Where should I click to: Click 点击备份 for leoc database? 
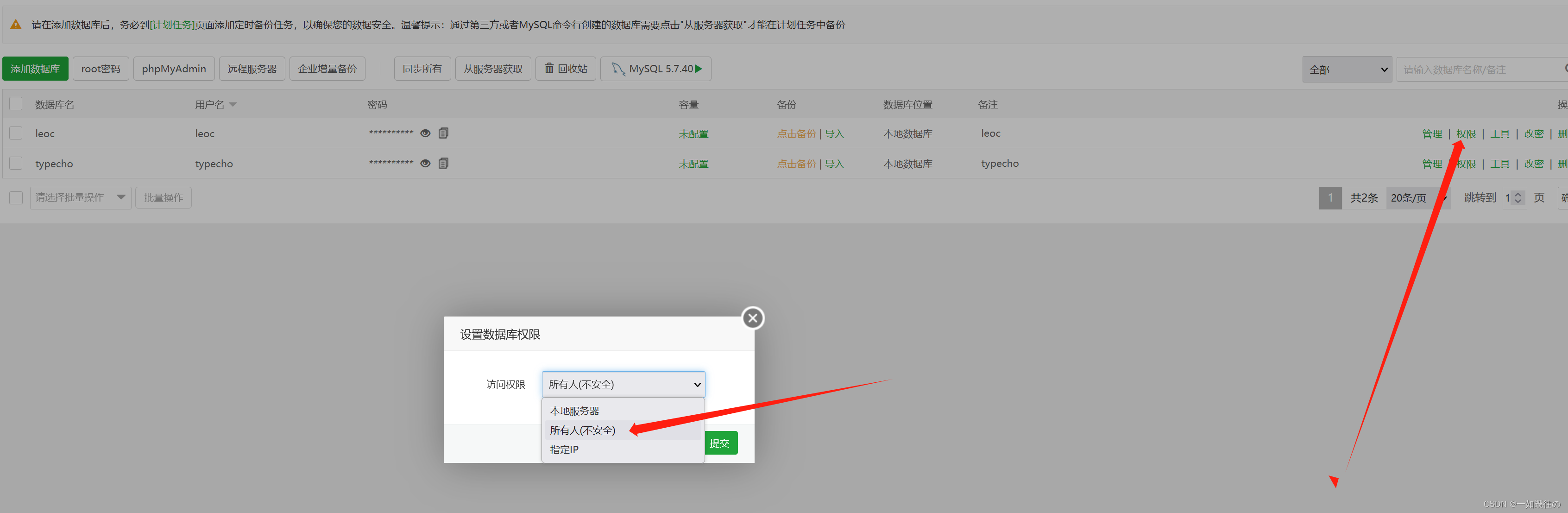(796, 133)
